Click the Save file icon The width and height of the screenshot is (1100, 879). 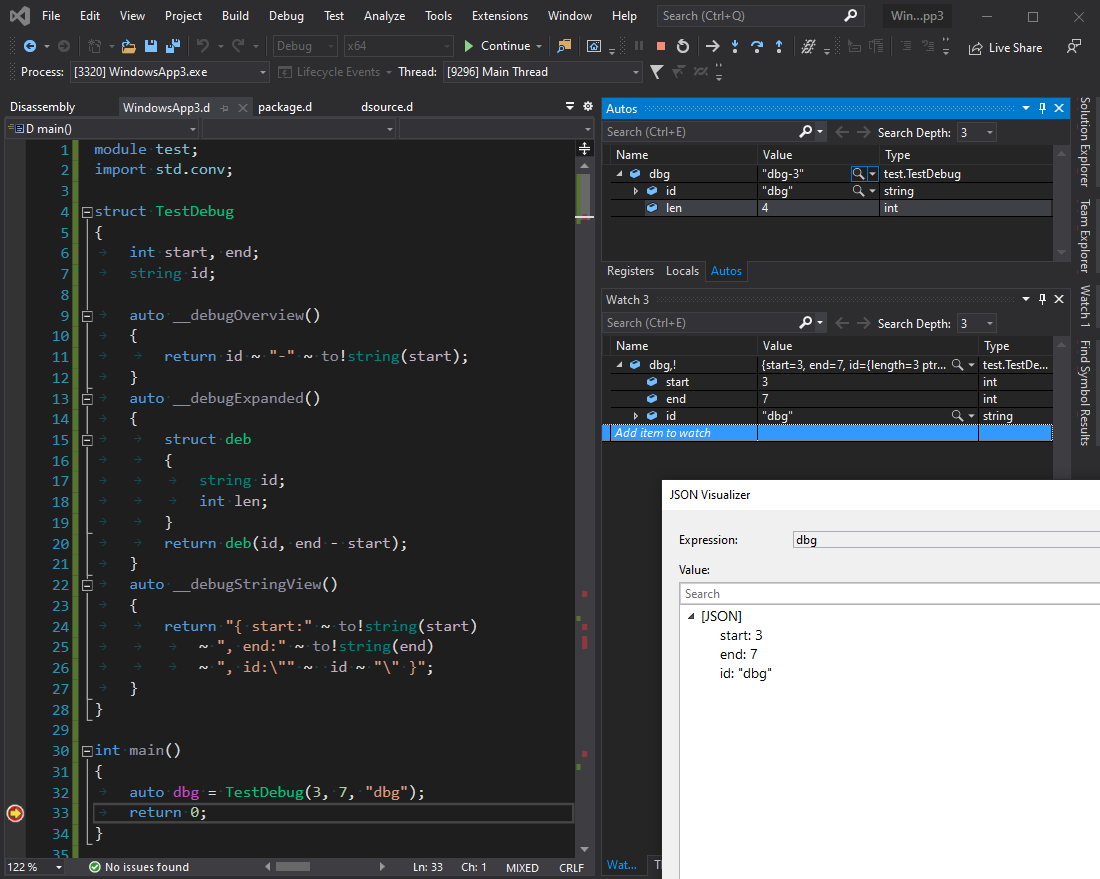[151, 46]
